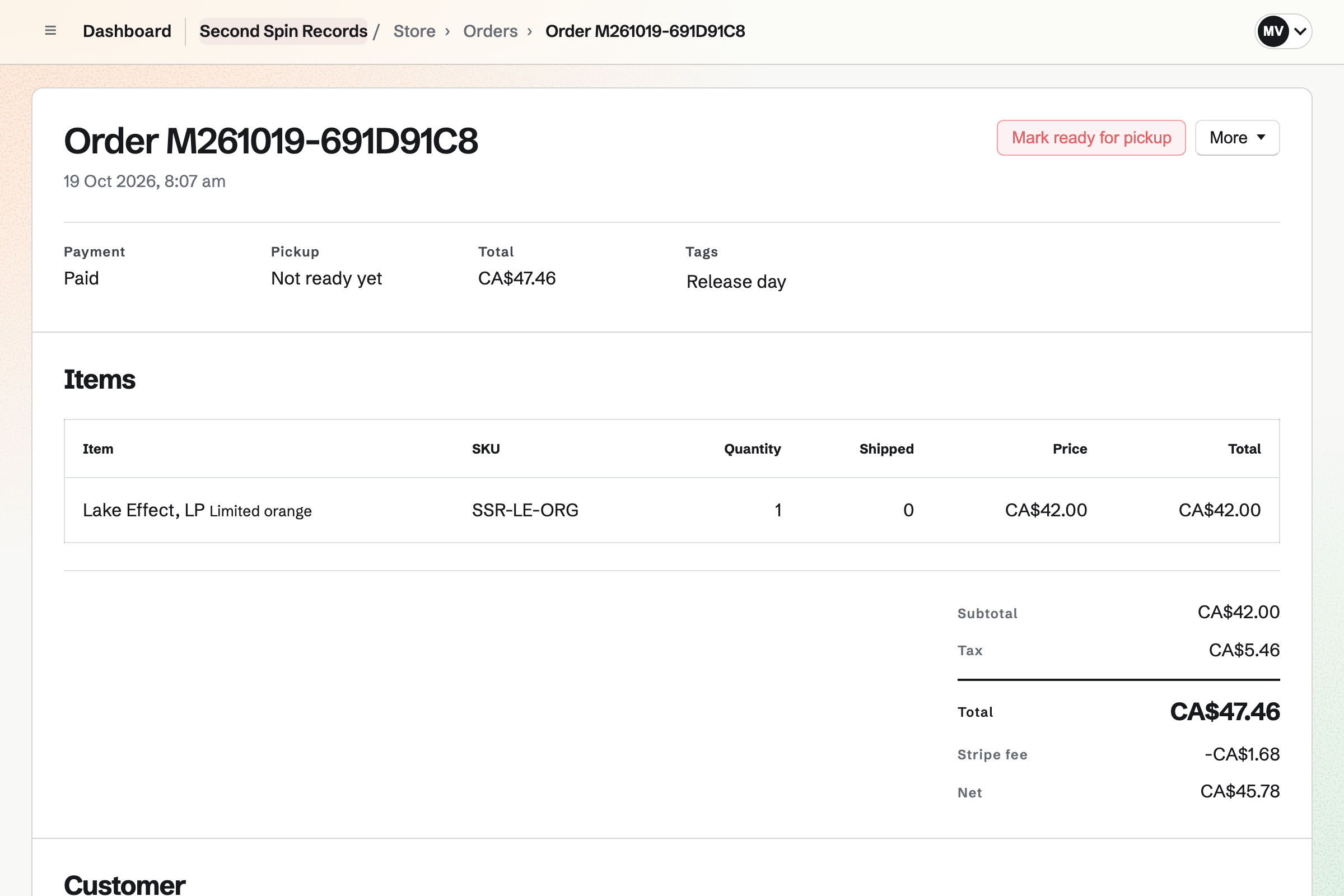Navigate to Store breadcrumb
1344x896 pixels.
414,31
